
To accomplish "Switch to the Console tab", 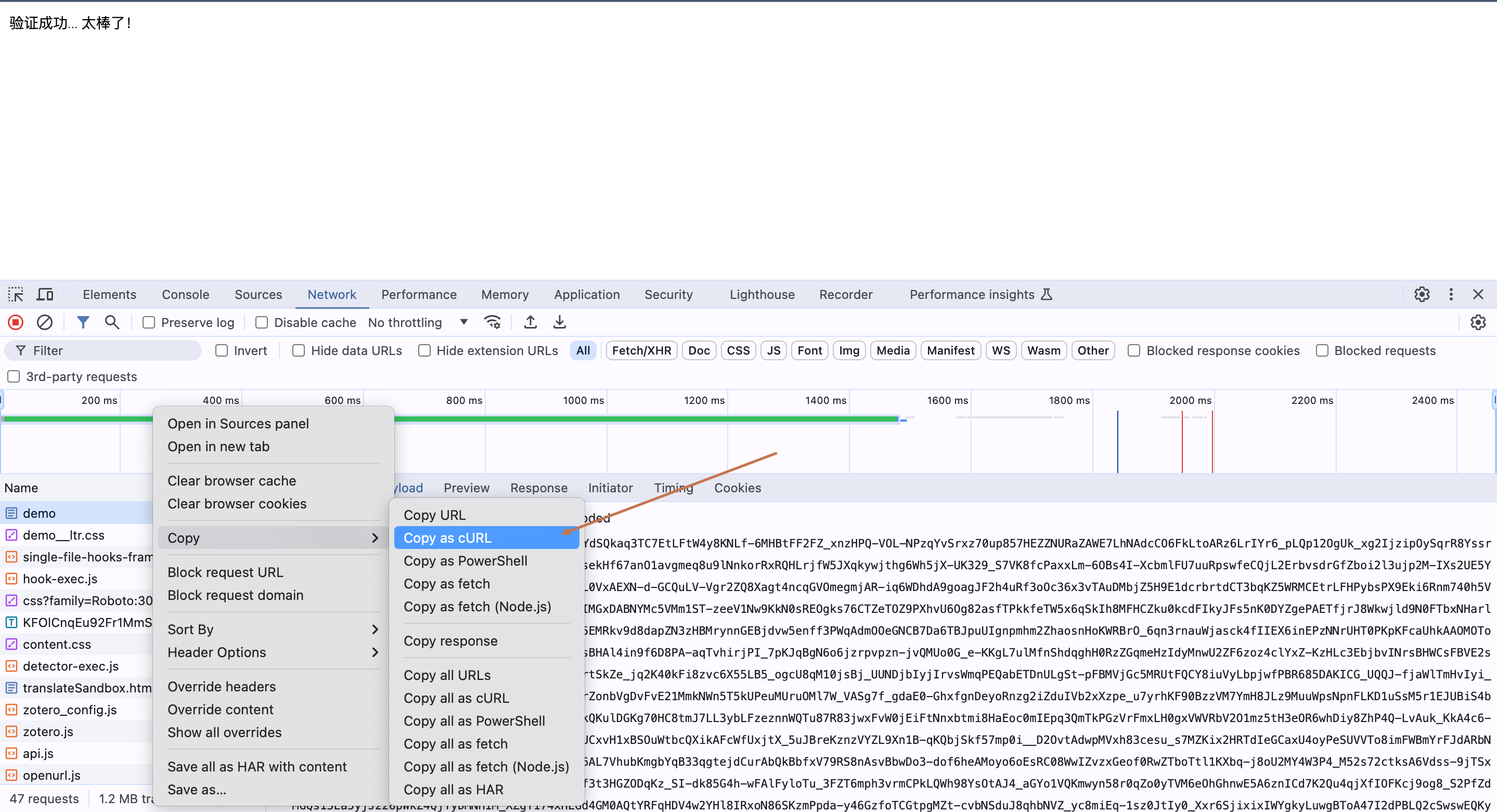I will pos(185,294).
